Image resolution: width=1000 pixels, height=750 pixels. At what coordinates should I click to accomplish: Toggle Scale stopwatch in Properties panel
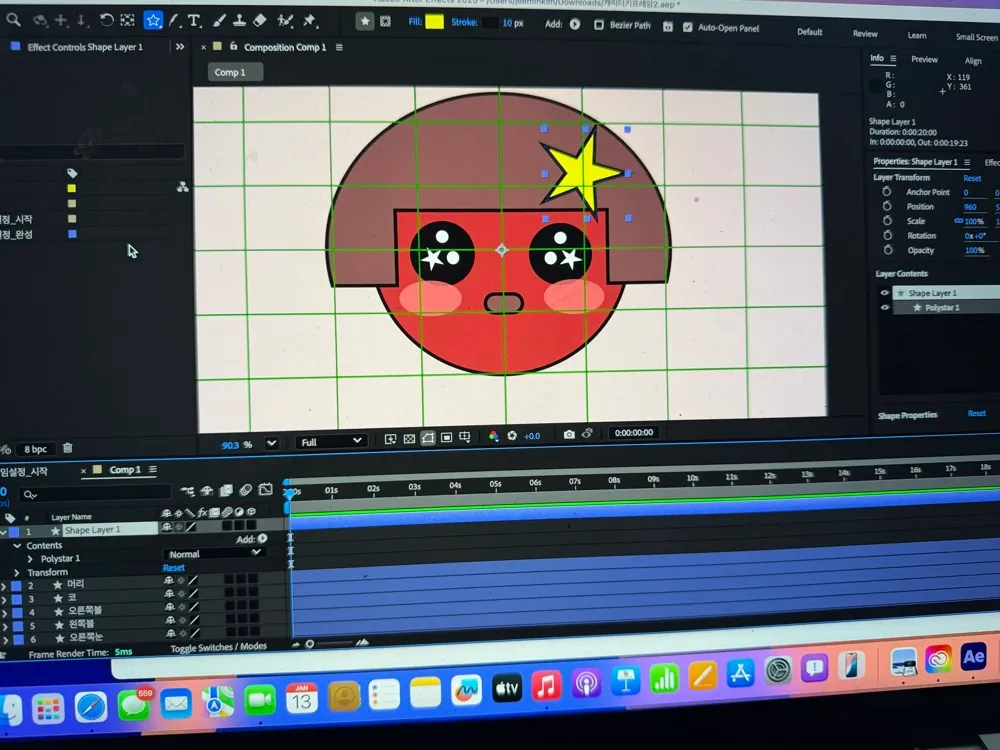click(887, 221)
